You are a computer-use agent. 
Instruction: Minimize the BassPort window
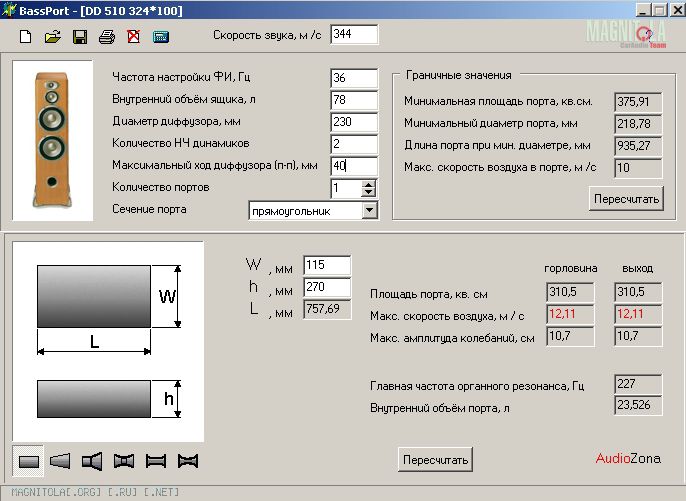pyautogui.click(x=642, y=10)
